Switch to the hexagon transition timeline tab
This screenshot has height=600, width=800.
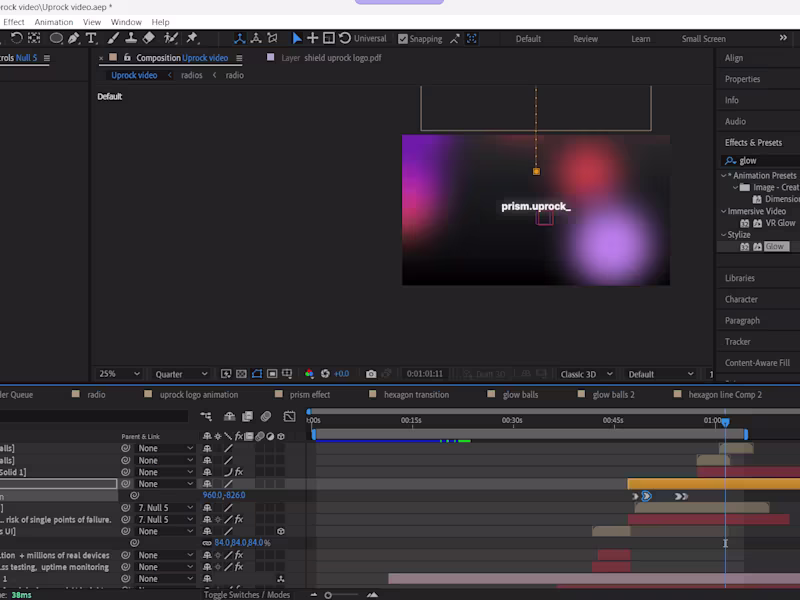pos(416,394)
